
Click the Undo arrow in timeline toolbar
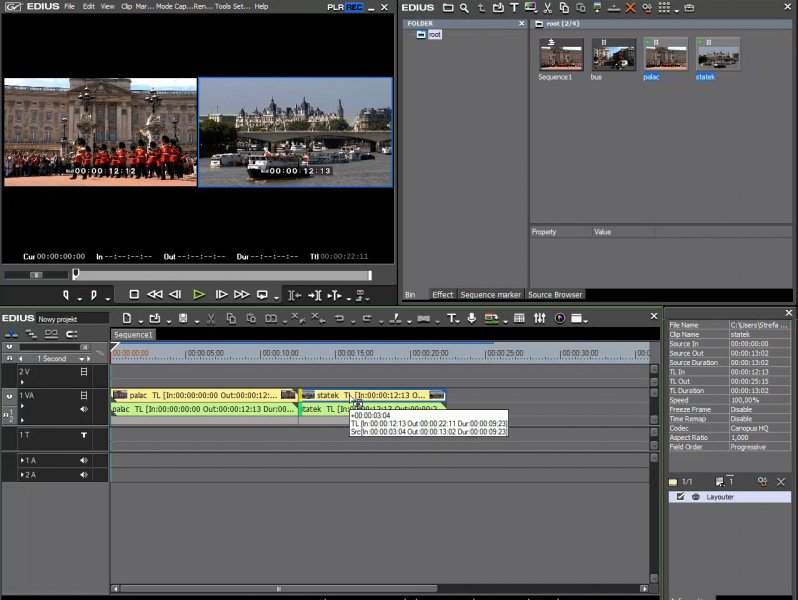click(x=339, y=319)
